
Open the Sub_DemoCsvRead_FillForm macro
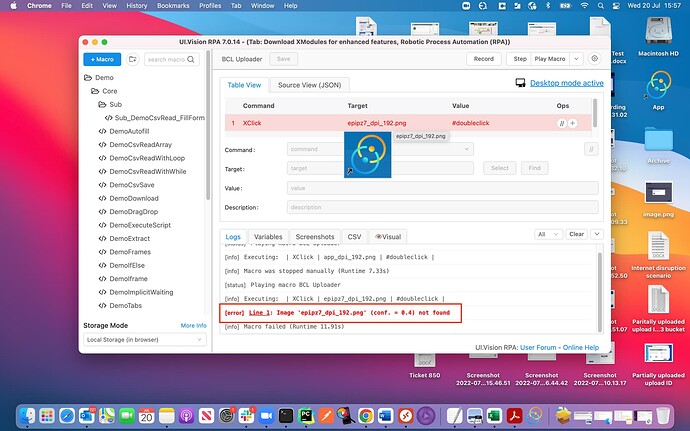tap(159, 118)
